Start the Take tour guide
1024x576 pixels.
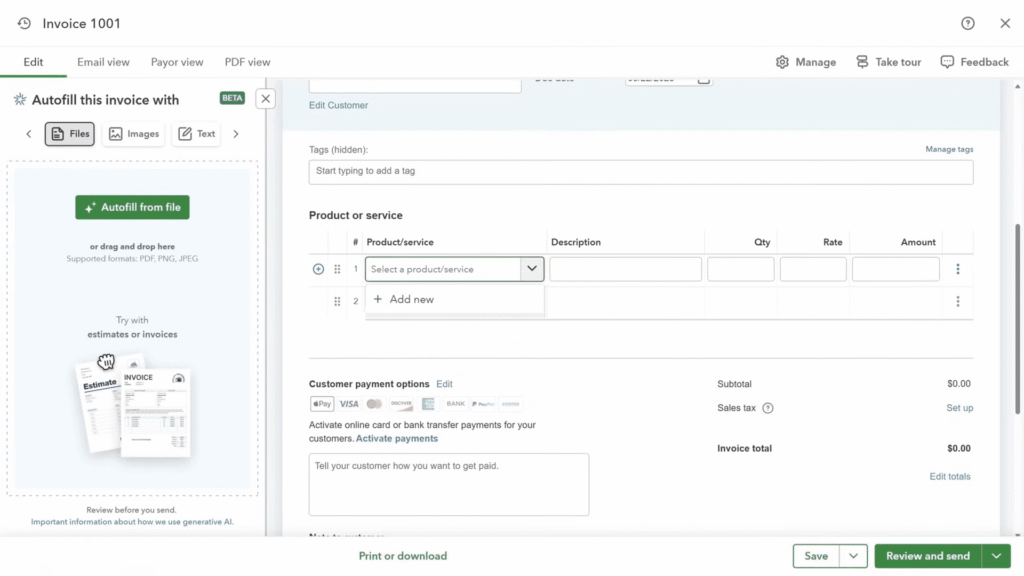(x=888, y=62)
